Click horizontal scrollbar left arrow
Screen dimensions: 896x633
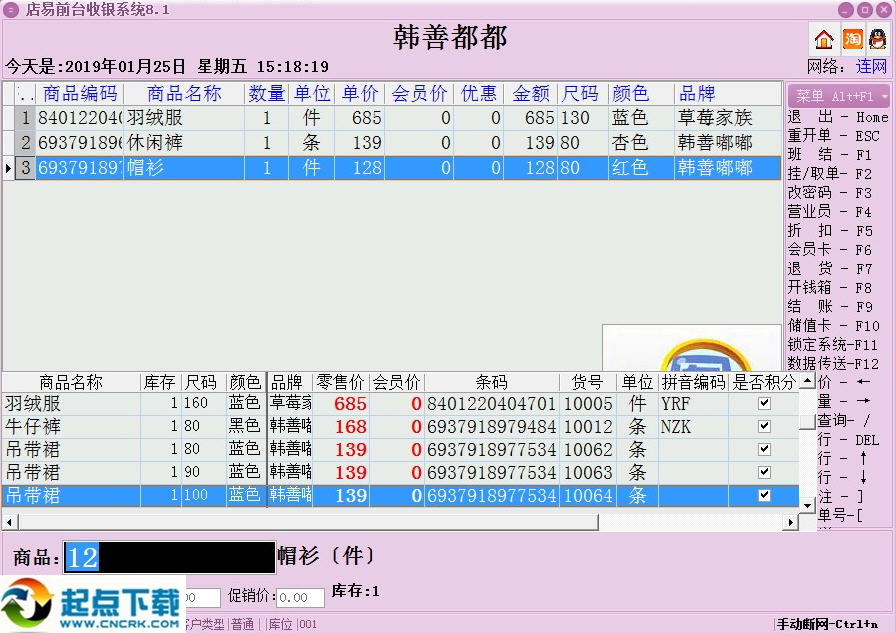click(9, 522)
